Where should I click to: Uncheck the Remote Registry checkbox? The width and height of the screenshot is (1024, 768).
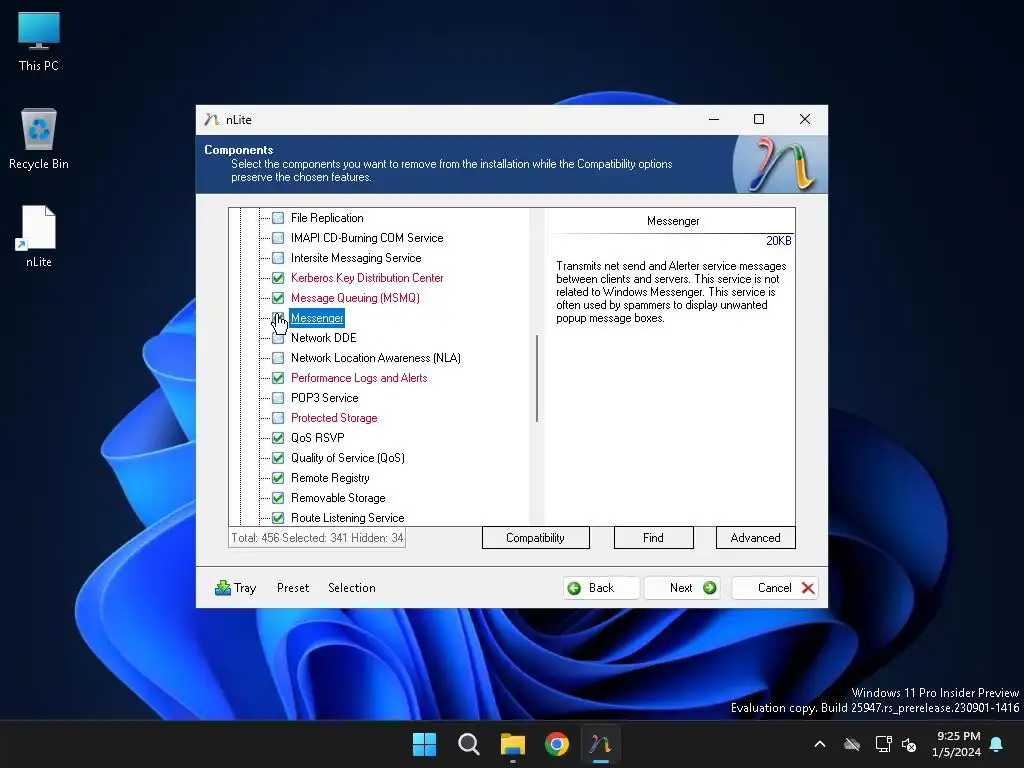click(278, 478)
